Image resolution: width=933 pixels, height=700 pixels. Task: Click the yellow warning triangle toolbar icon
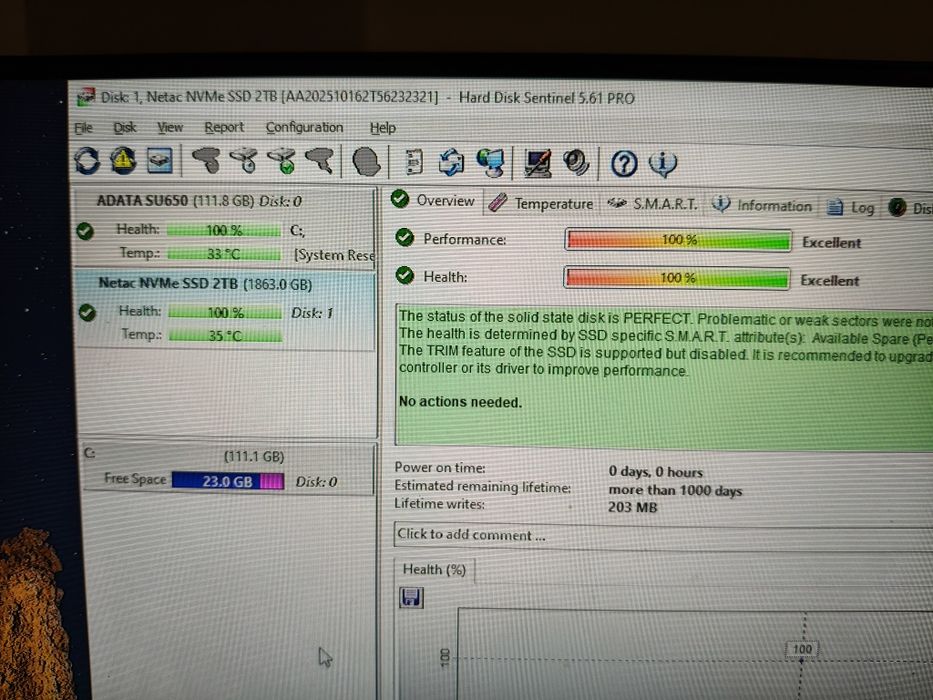(123, 161)
